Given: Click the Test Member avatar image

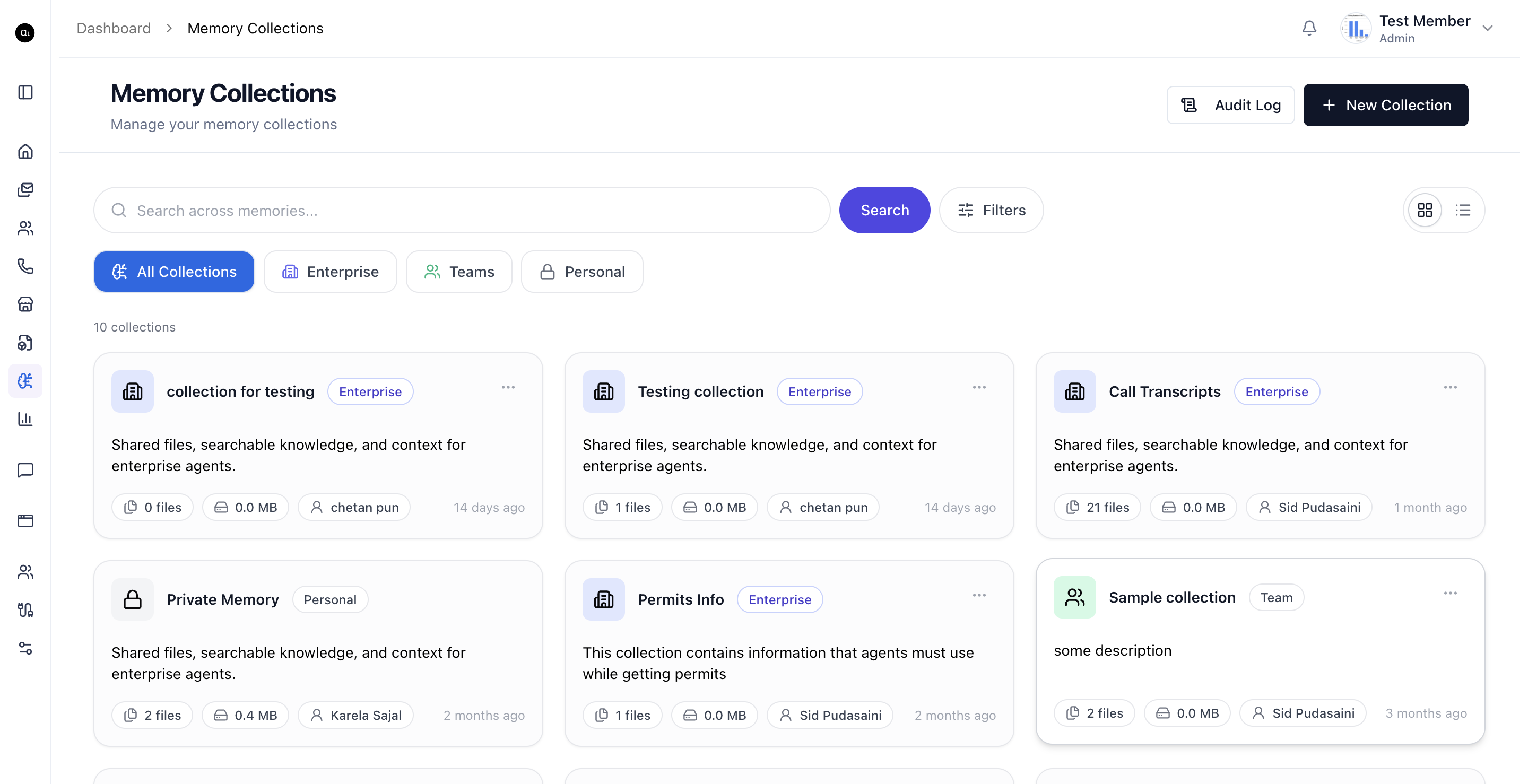Looking at the screenshot, I should point(1356,28).
